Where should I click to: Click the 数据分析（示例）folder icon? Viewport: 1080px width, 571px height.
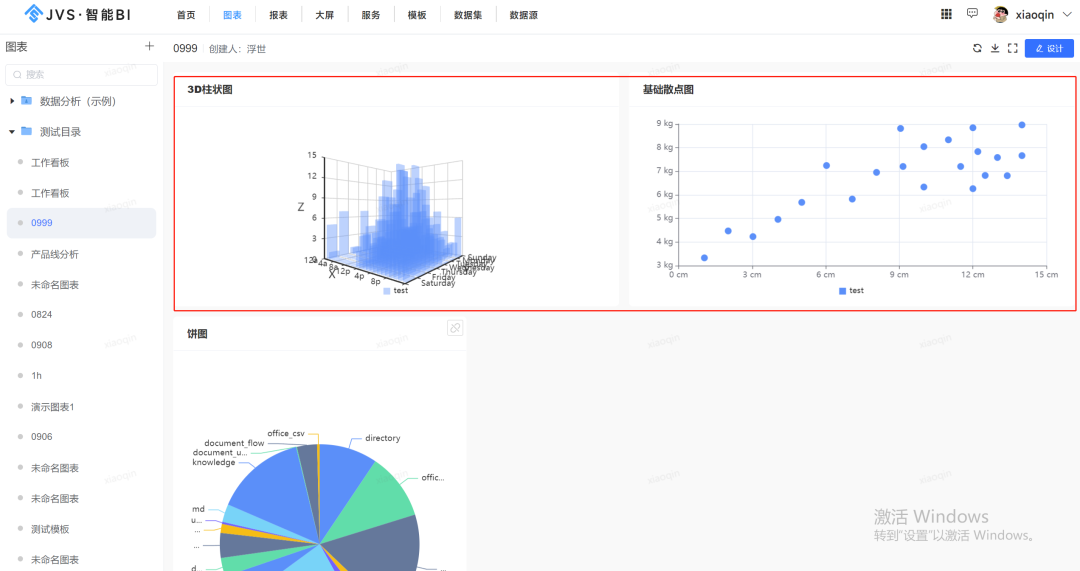point(26,101)
